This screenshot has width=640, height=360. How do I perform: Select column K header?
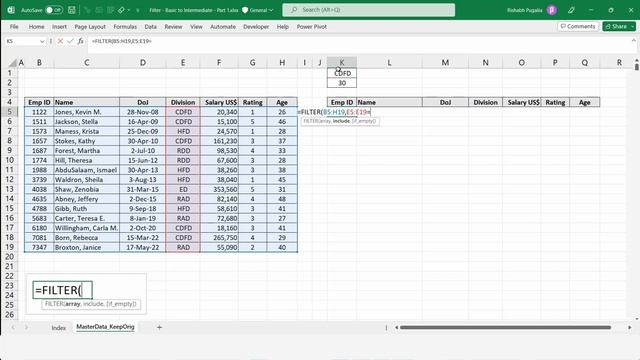tap(342, 62)
